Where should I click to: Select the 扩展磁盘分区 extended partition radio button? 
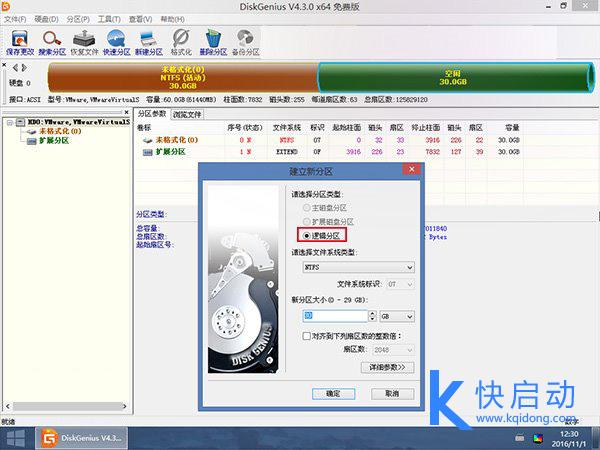(x=307, y=222)
